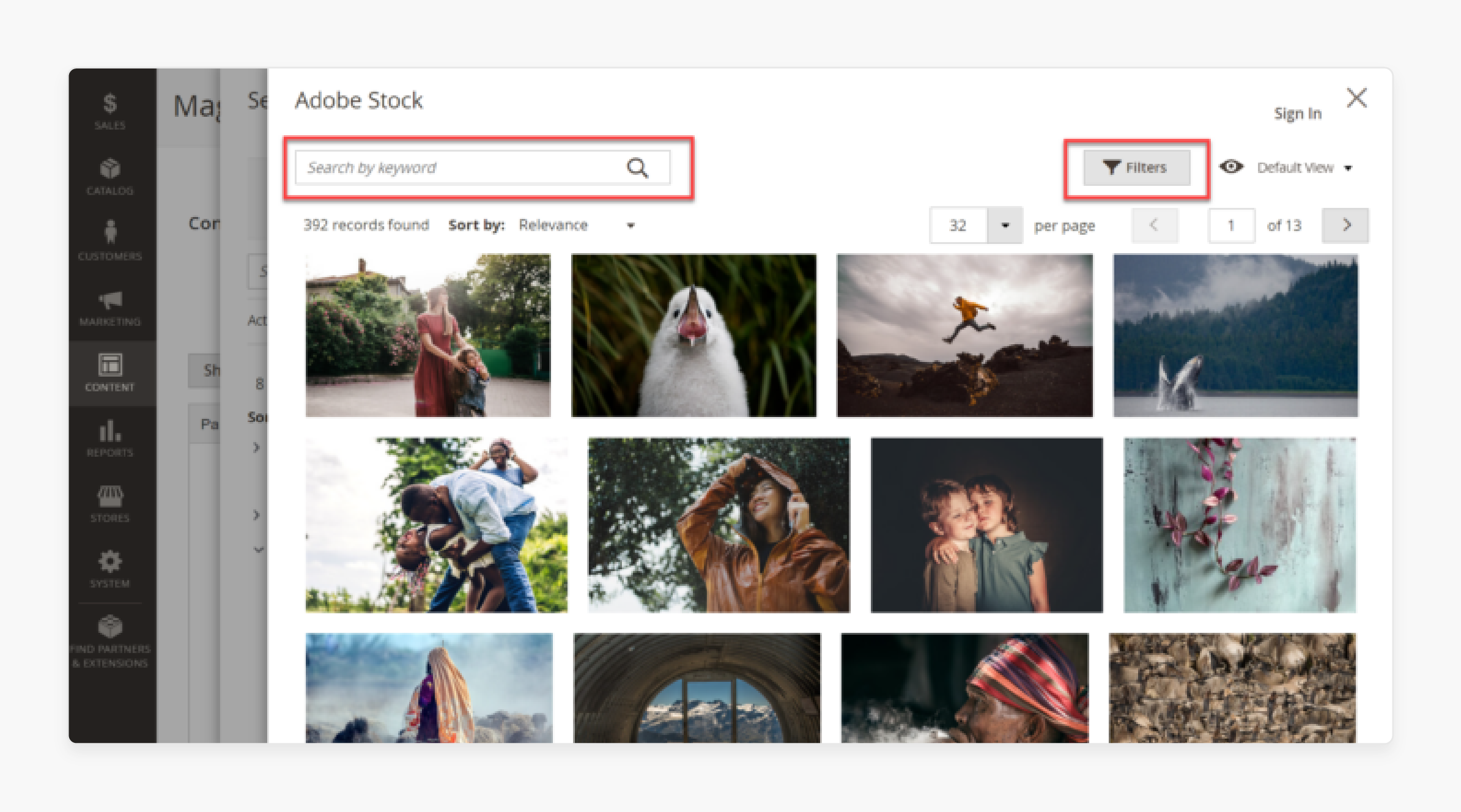Select the breaching whale photo
Viewport: 1461px width, 812px height.
point(1235,336)
